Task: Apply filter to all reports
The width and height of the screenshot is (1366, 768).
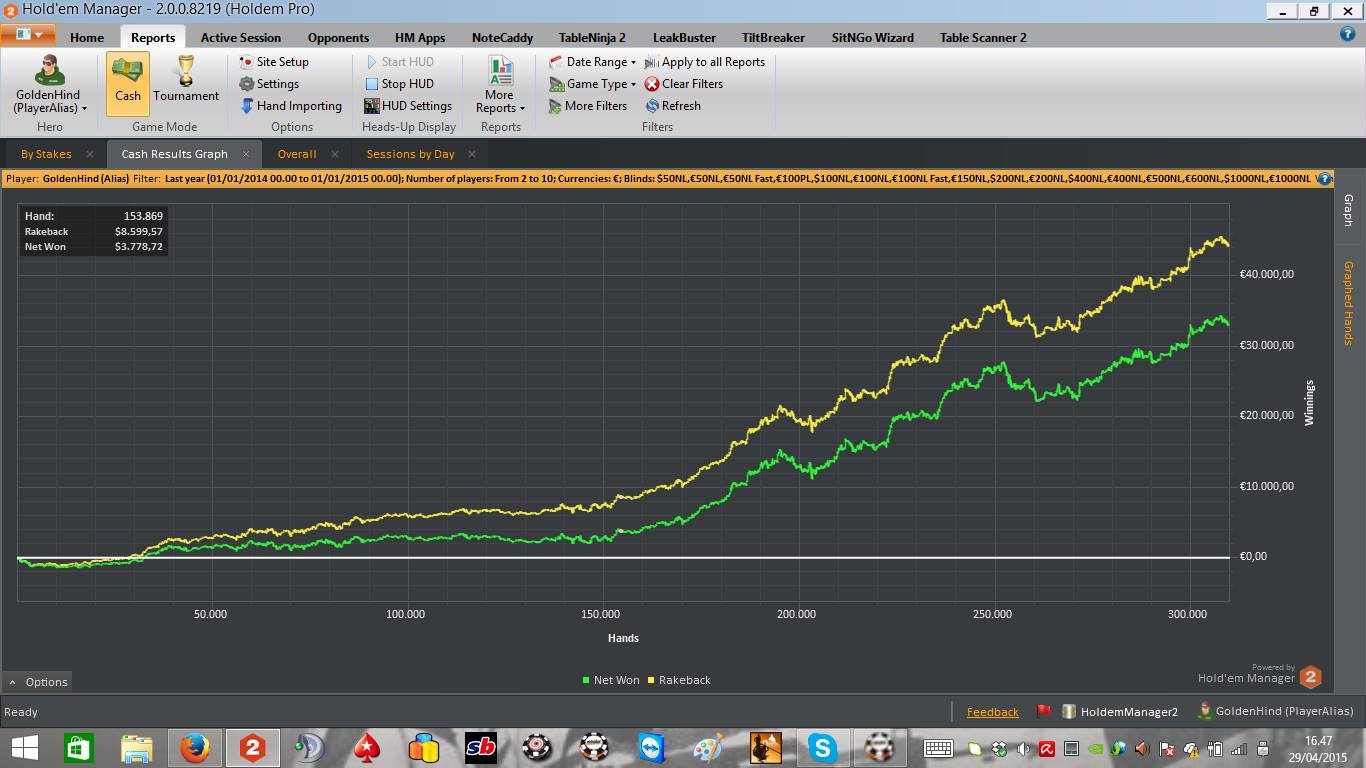Action: click(x=705, y=62)
